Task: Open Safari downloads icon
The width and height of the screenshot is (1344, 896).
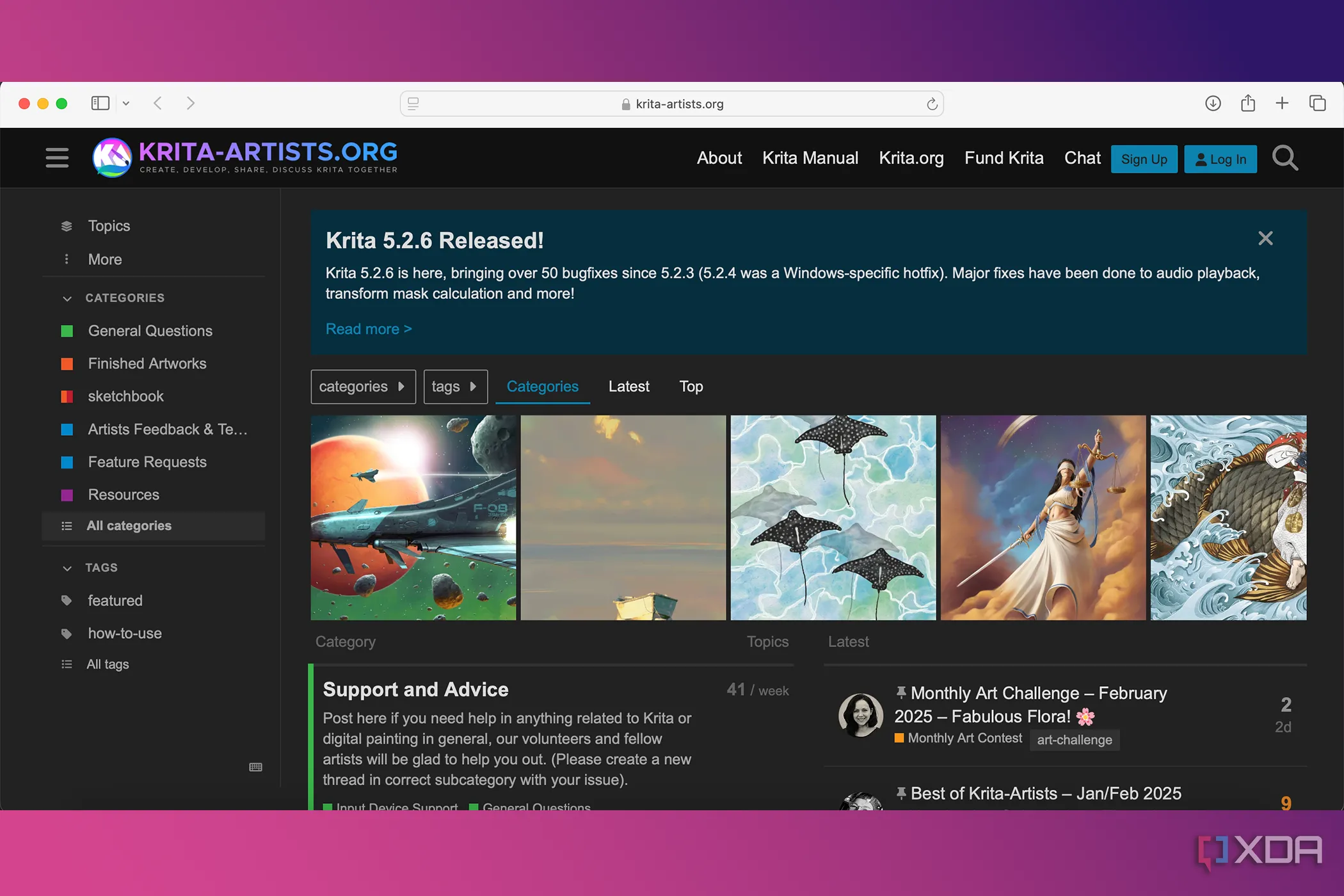Action: click(x=1213, y=103)
